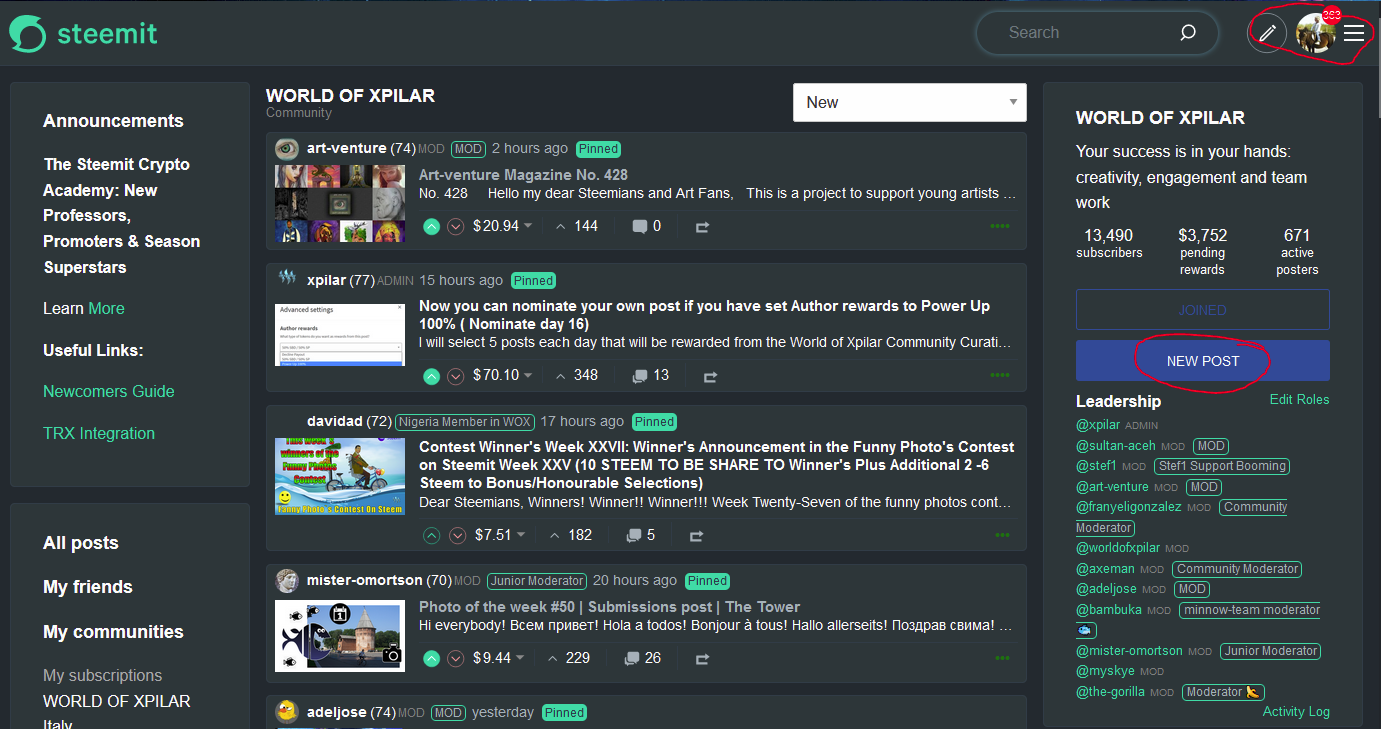Image resolution: width=1381 pixels, height=729 pixels.
Task: Expand the $70.10 payout details
Action: [503, 376]
